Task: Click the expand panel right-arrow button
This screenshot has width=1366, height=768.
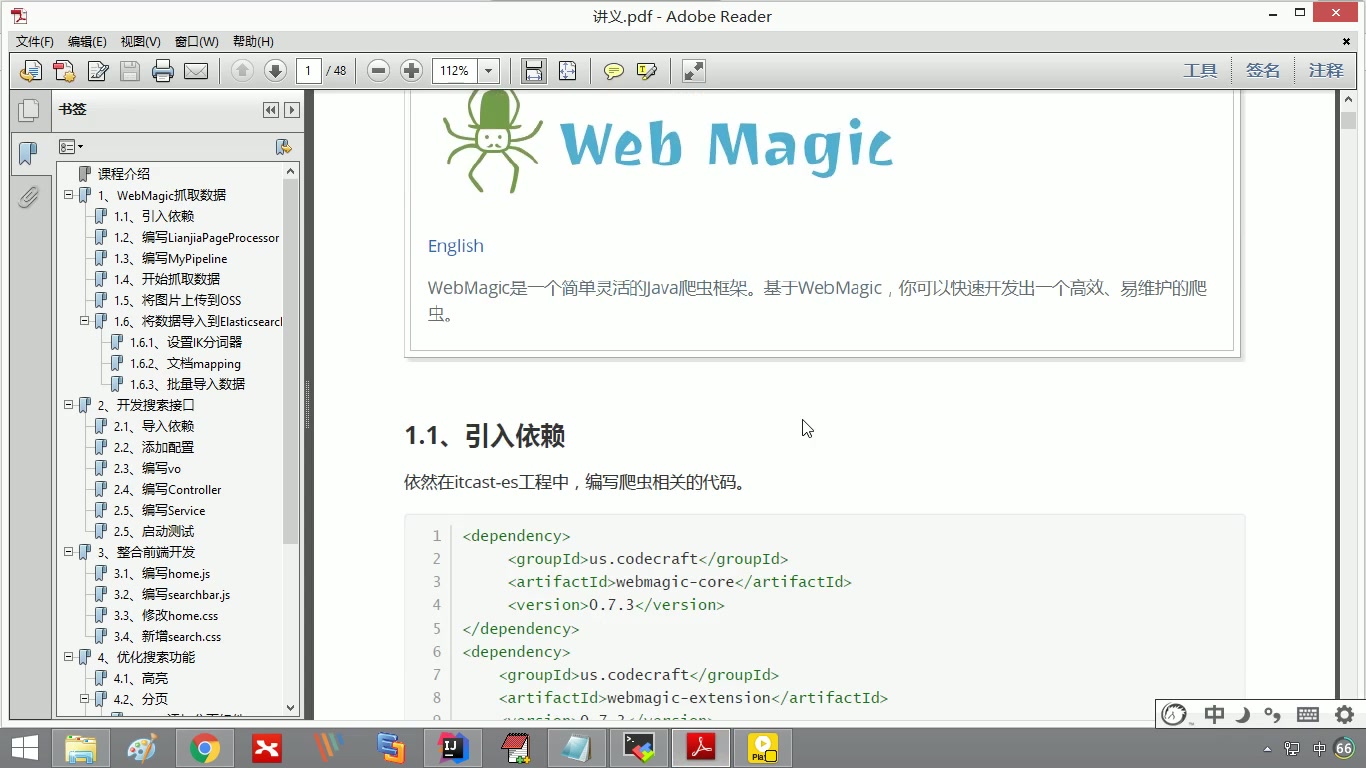Action: click(x=292, y=110)
